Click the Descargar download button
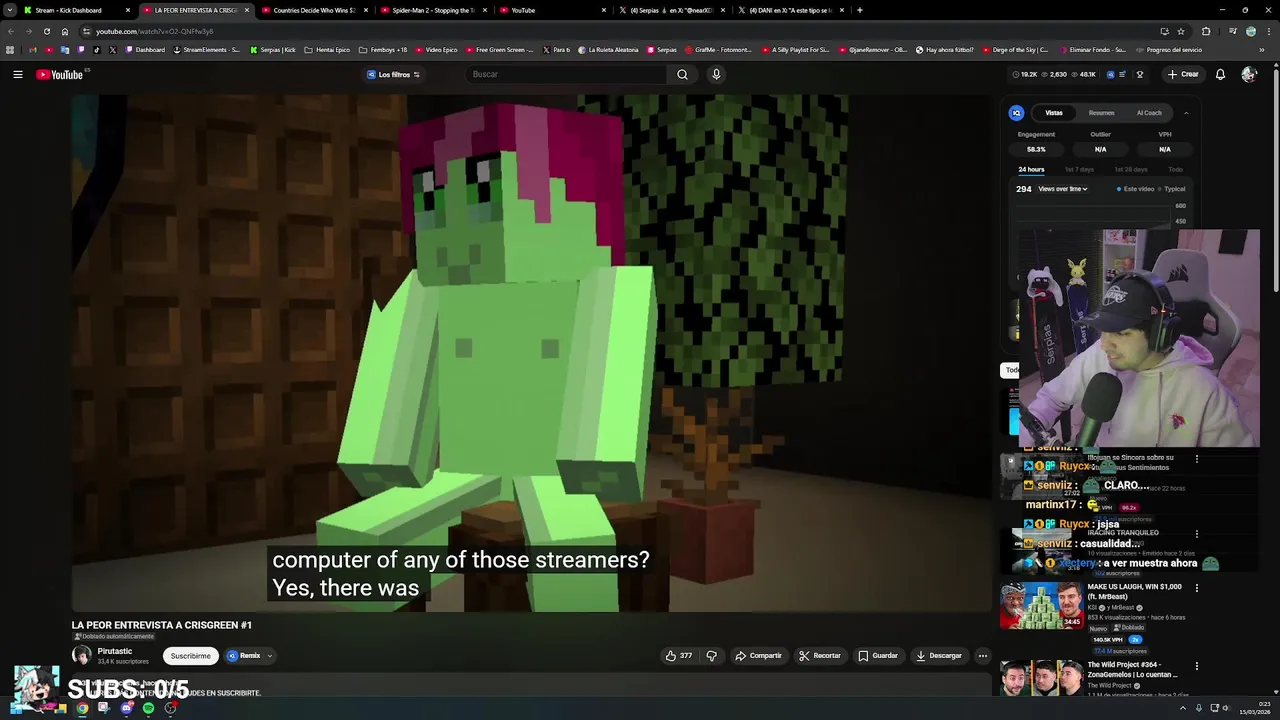 938,656
